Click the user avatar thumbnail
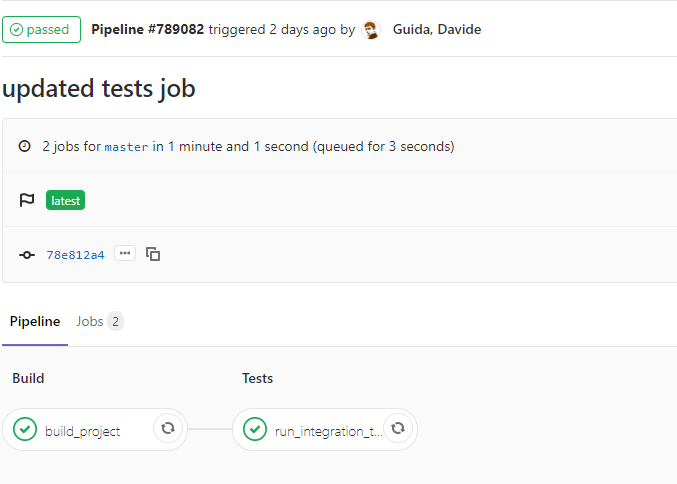The height and width of the screenshot is (484, 677). [371, 29]
